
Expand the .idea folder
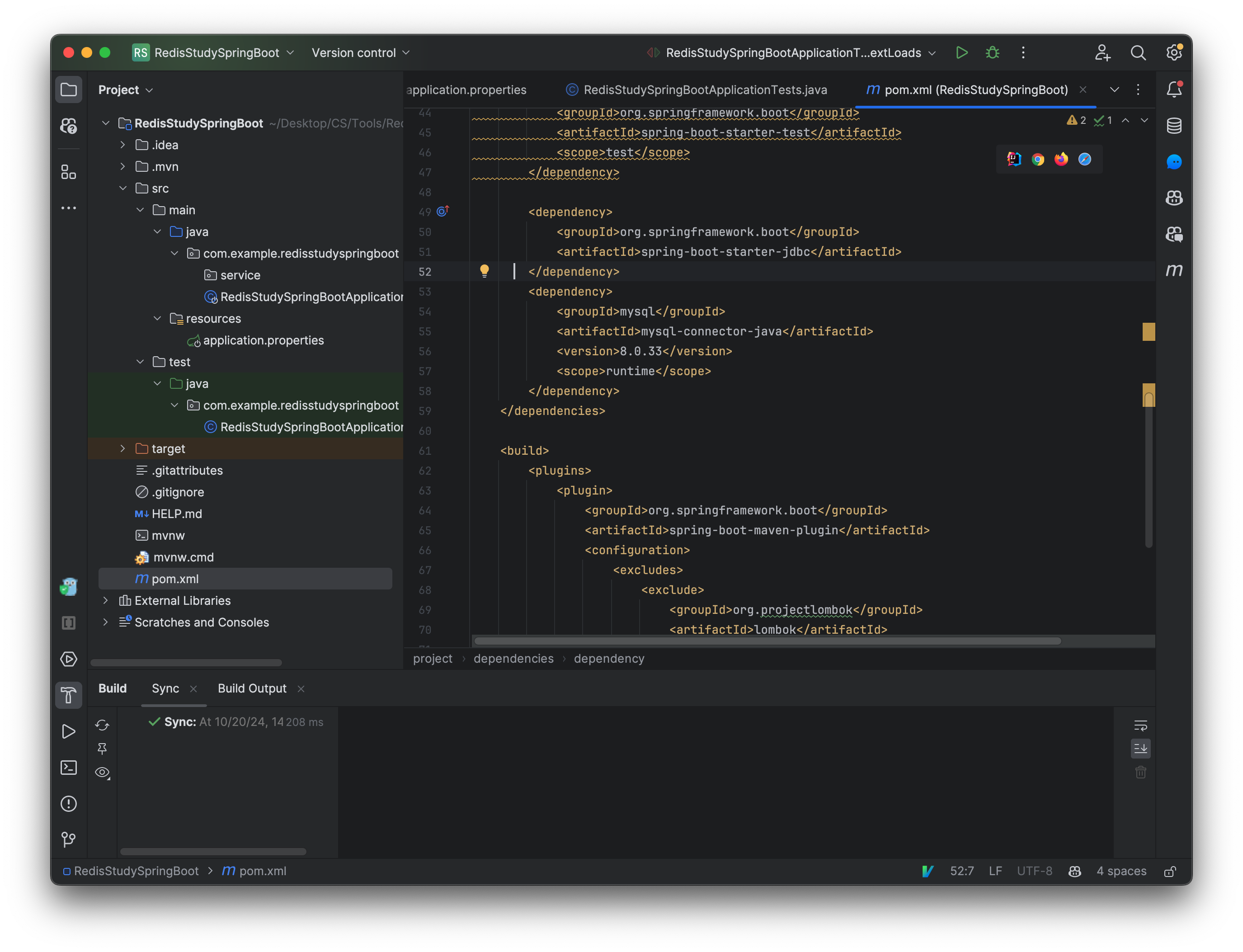pyautogui.click(x=122, y=145)
